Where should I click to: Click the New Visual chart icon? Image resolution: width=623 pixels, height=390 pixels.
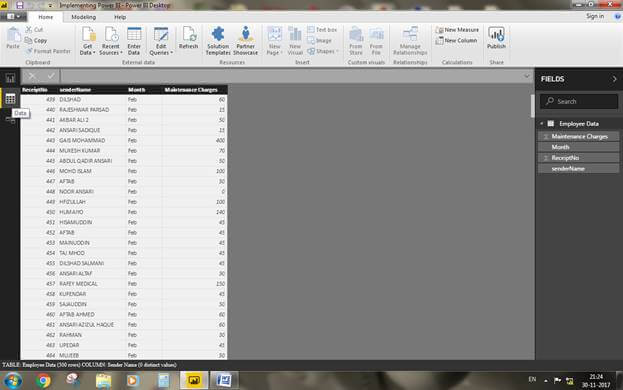click(295, 34)
